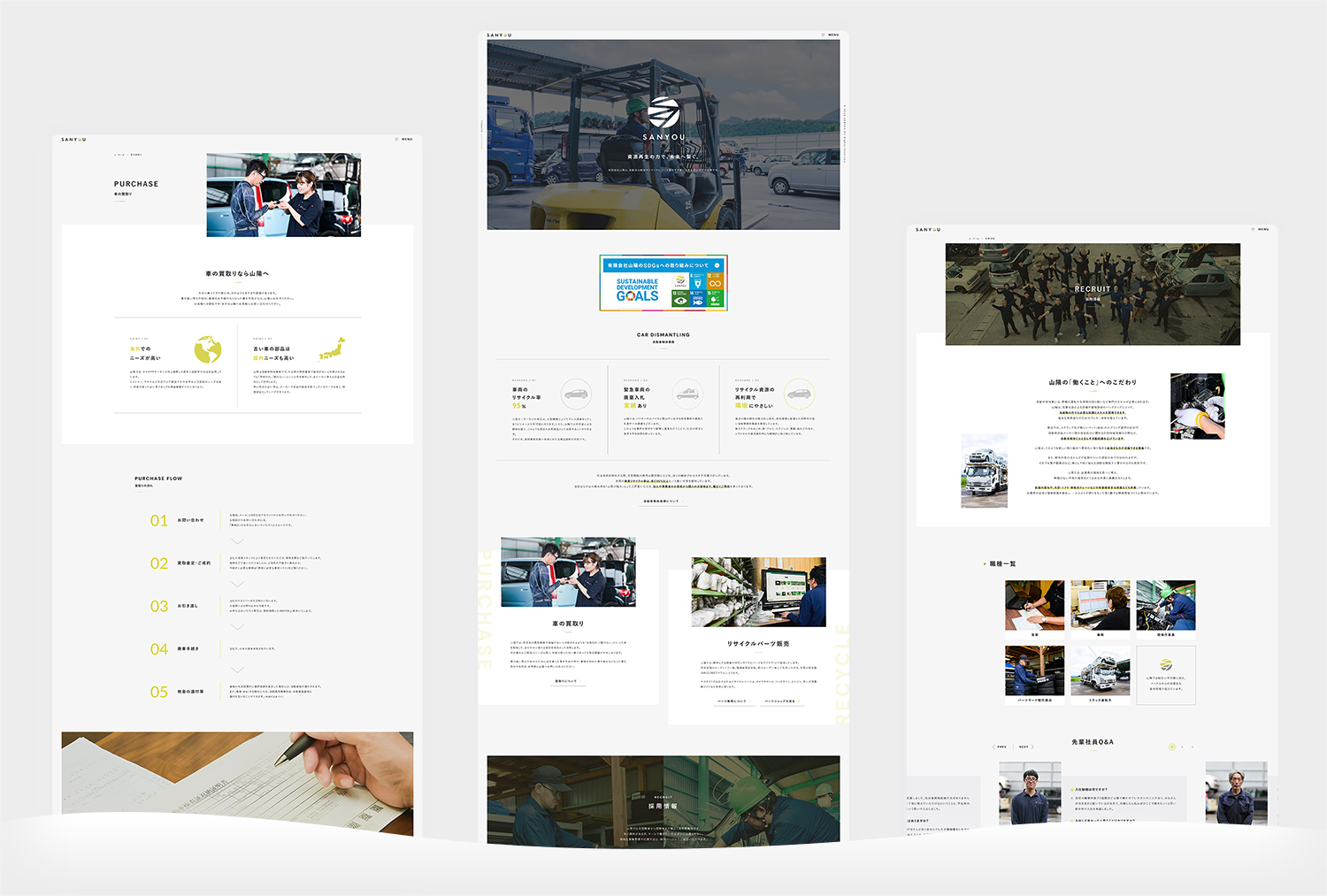Click the yellow-ringed car icon in the third reason column
The image size is (1327, 896).
[799, 394]
